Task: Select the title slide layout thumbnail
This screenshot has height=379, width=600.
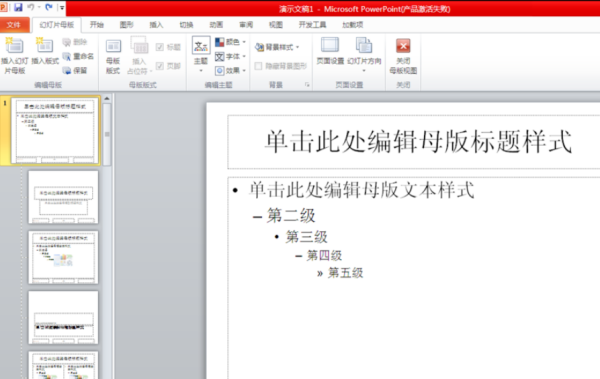Action: coord(63,197)
